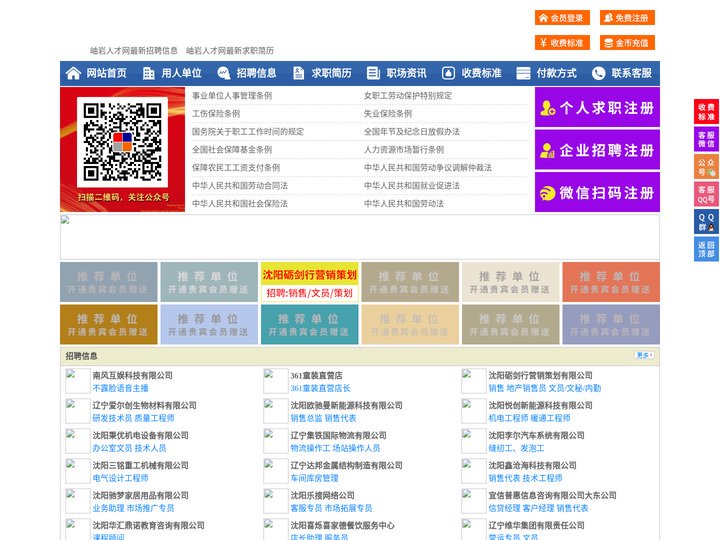Click the person icon on 企业招聘注册

(547, 150)
